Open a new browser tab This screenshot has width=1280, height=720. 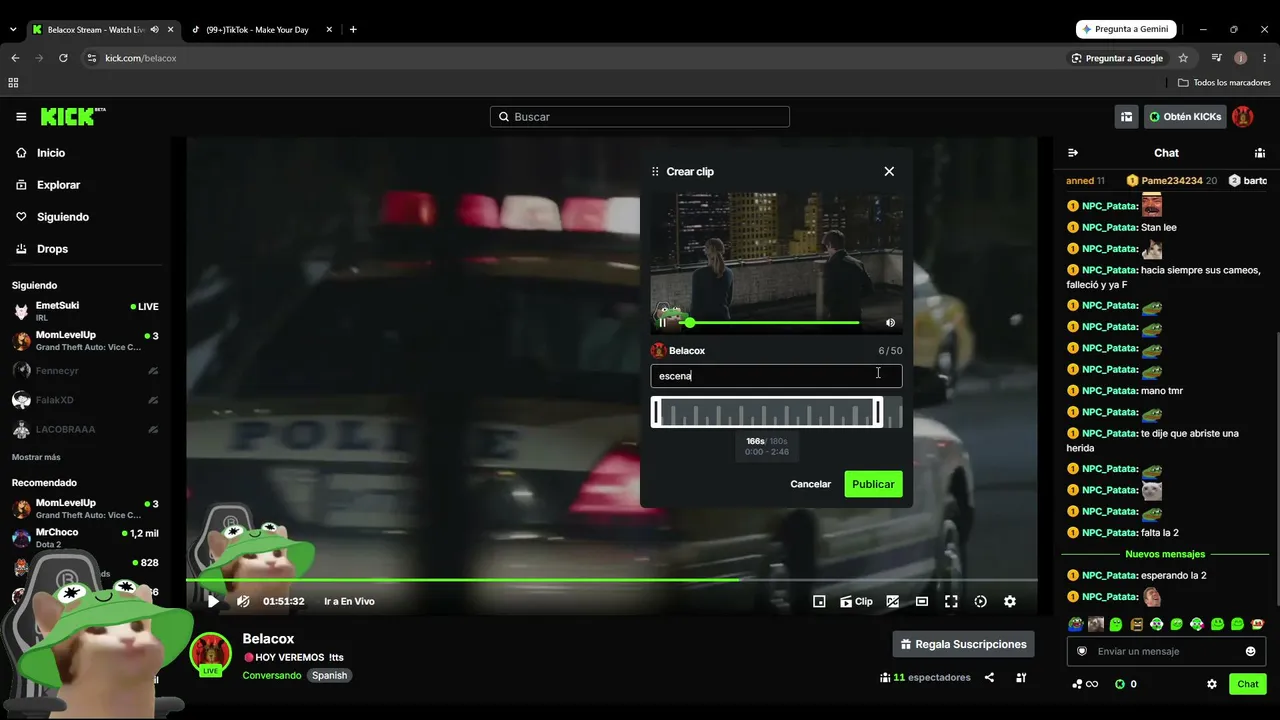point(353,30)
